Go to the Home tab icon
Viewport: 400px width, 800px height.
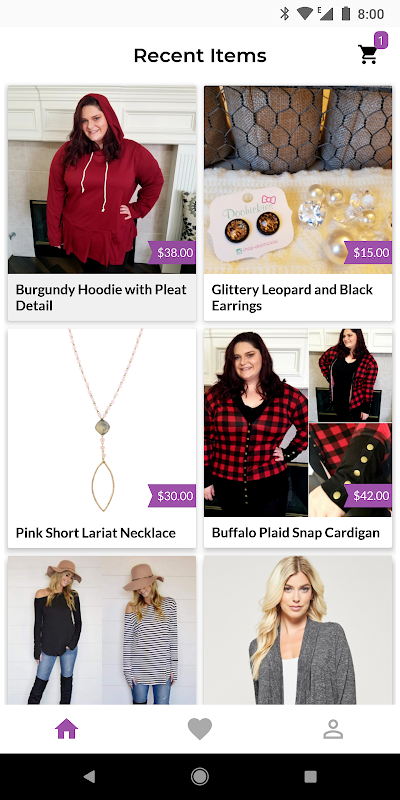pos(66,729)
